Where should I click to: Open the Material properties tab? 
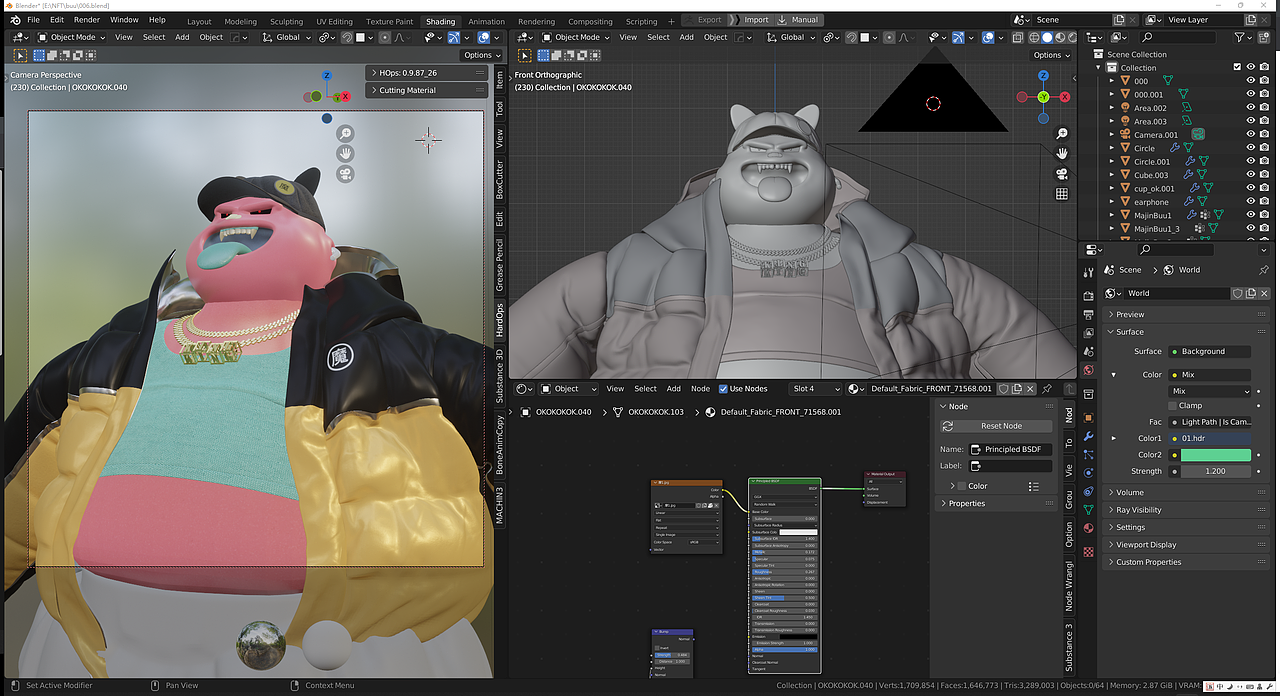1088,528
